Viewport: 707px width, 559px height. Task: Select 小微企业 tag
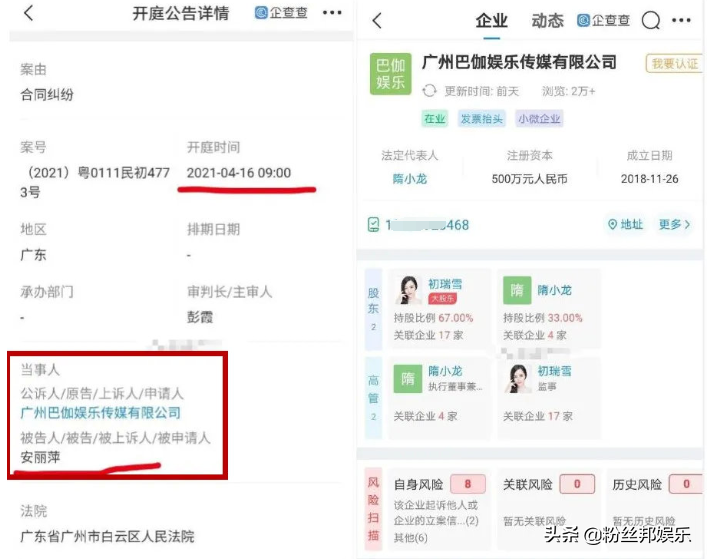539,119
